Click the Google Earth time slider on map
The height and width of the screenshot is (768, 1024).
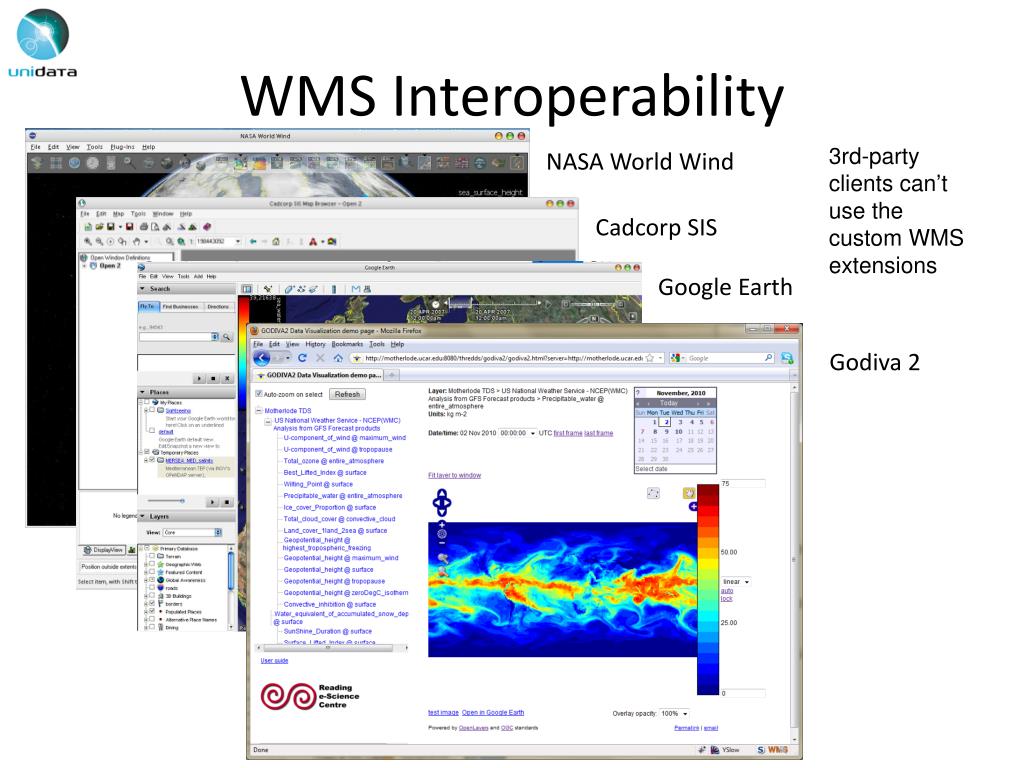click(494, 304)
